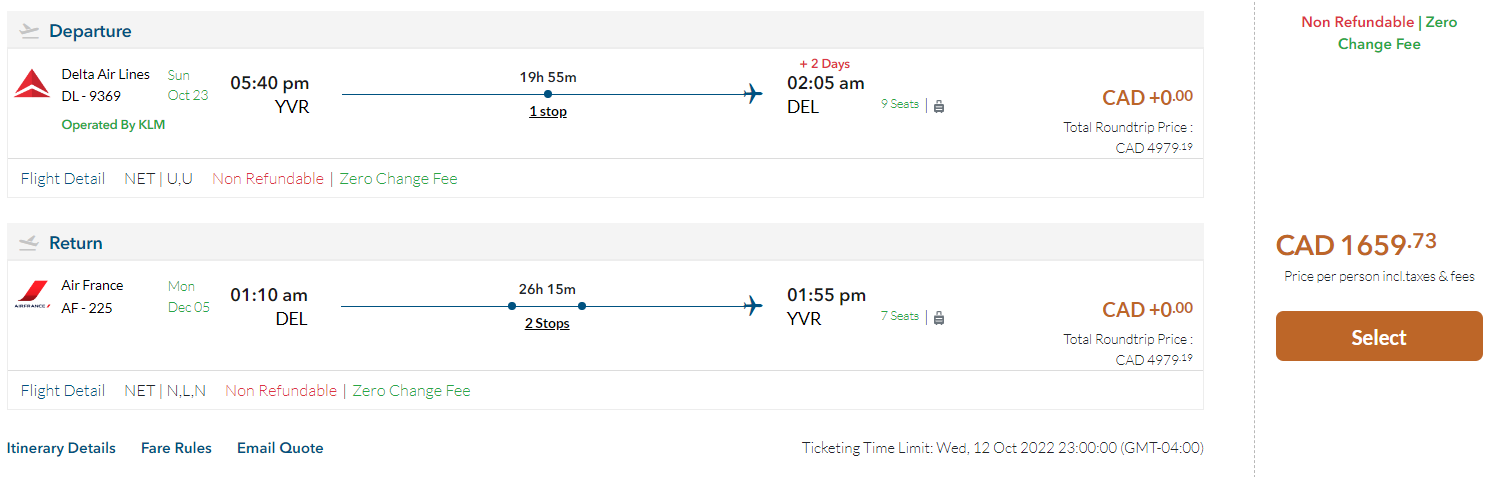
Task: Click the departure route airplane icon
Action: tap(753, 94)
